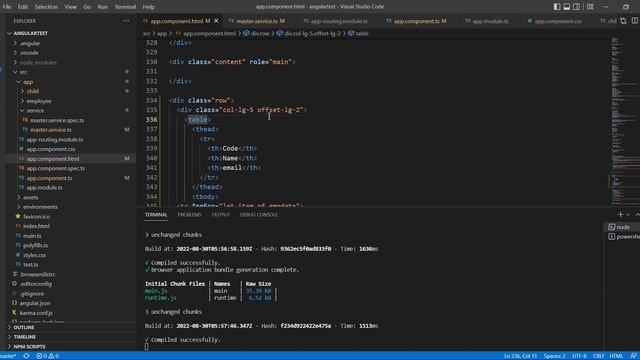Open the Selection menu
Screen dimensions: 640x360
point(46,7)
